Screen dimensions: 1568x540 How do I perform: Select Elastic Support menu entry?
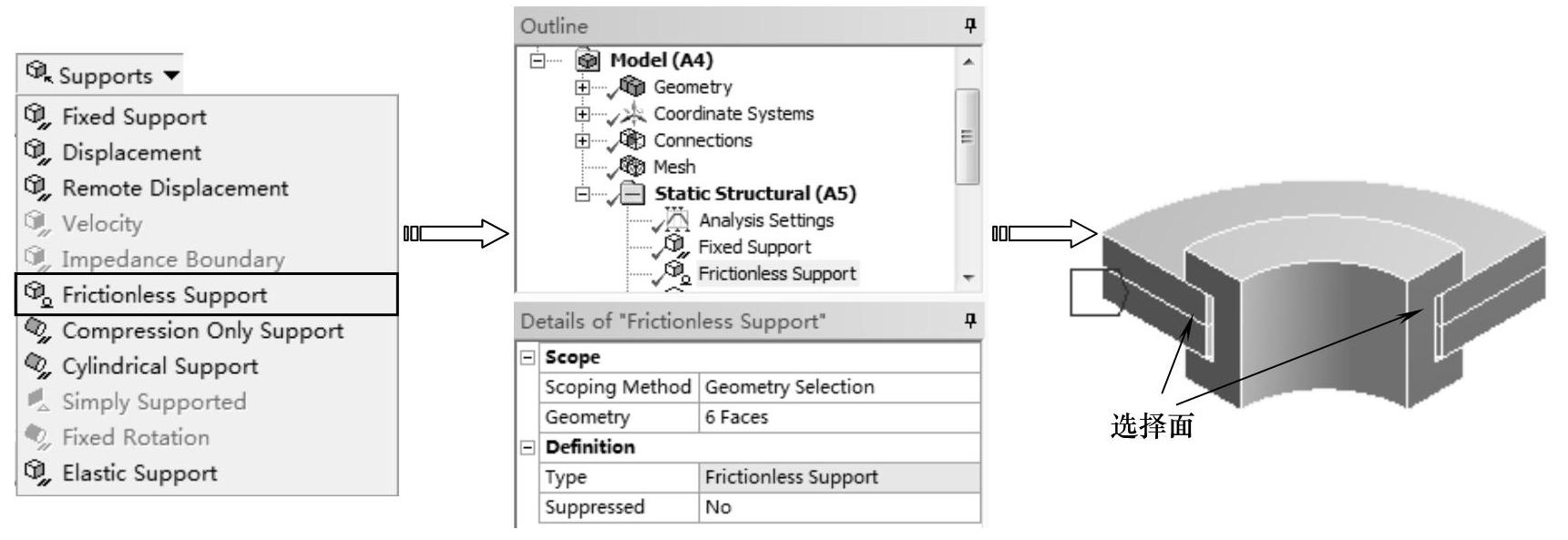tap(138, 473)
